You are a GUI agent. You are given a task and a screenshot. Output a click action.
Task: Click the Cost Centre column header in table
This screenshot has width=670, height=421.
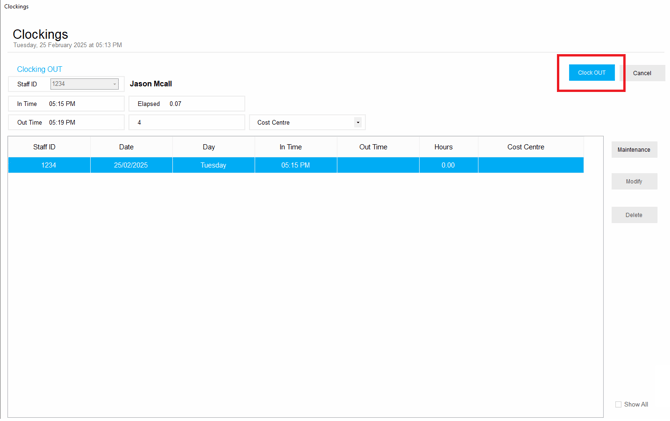coord(526,147)
